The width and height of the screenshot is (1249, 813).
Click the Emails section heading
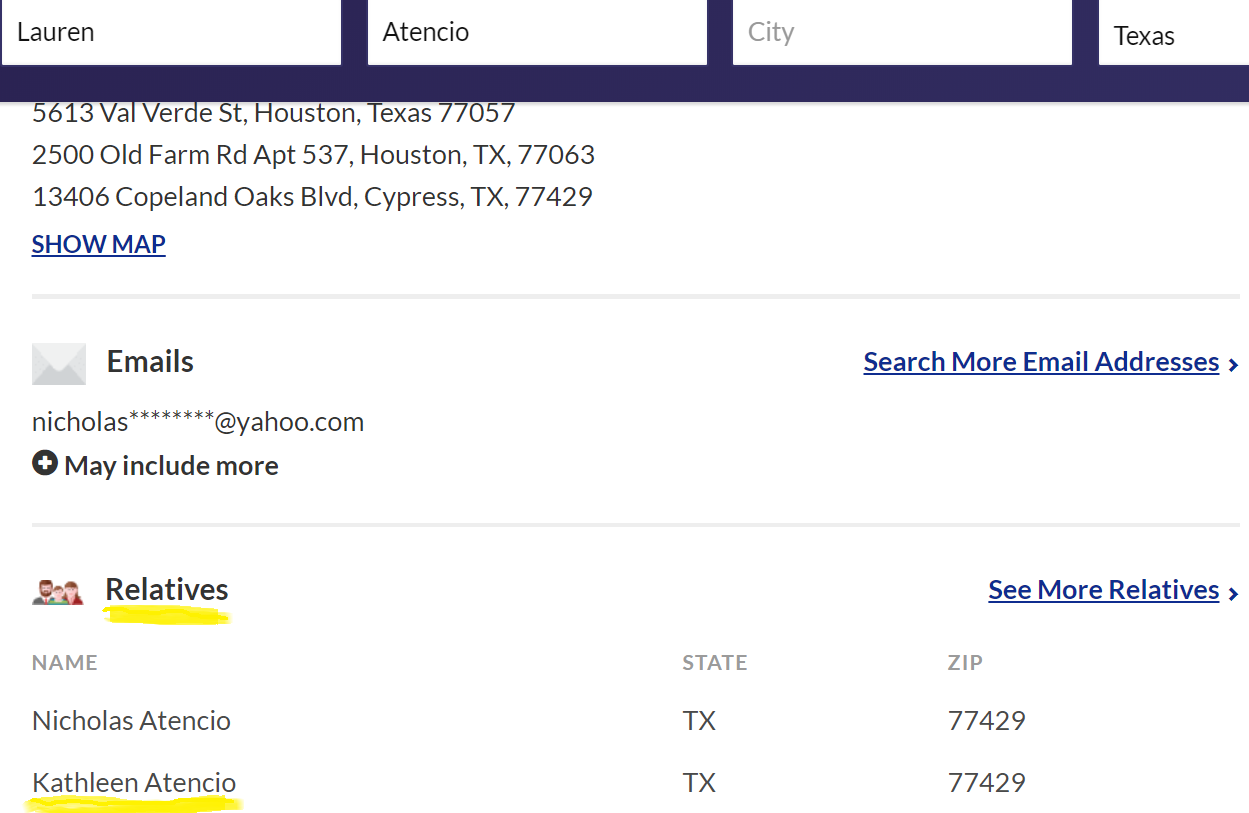[150, 362]
